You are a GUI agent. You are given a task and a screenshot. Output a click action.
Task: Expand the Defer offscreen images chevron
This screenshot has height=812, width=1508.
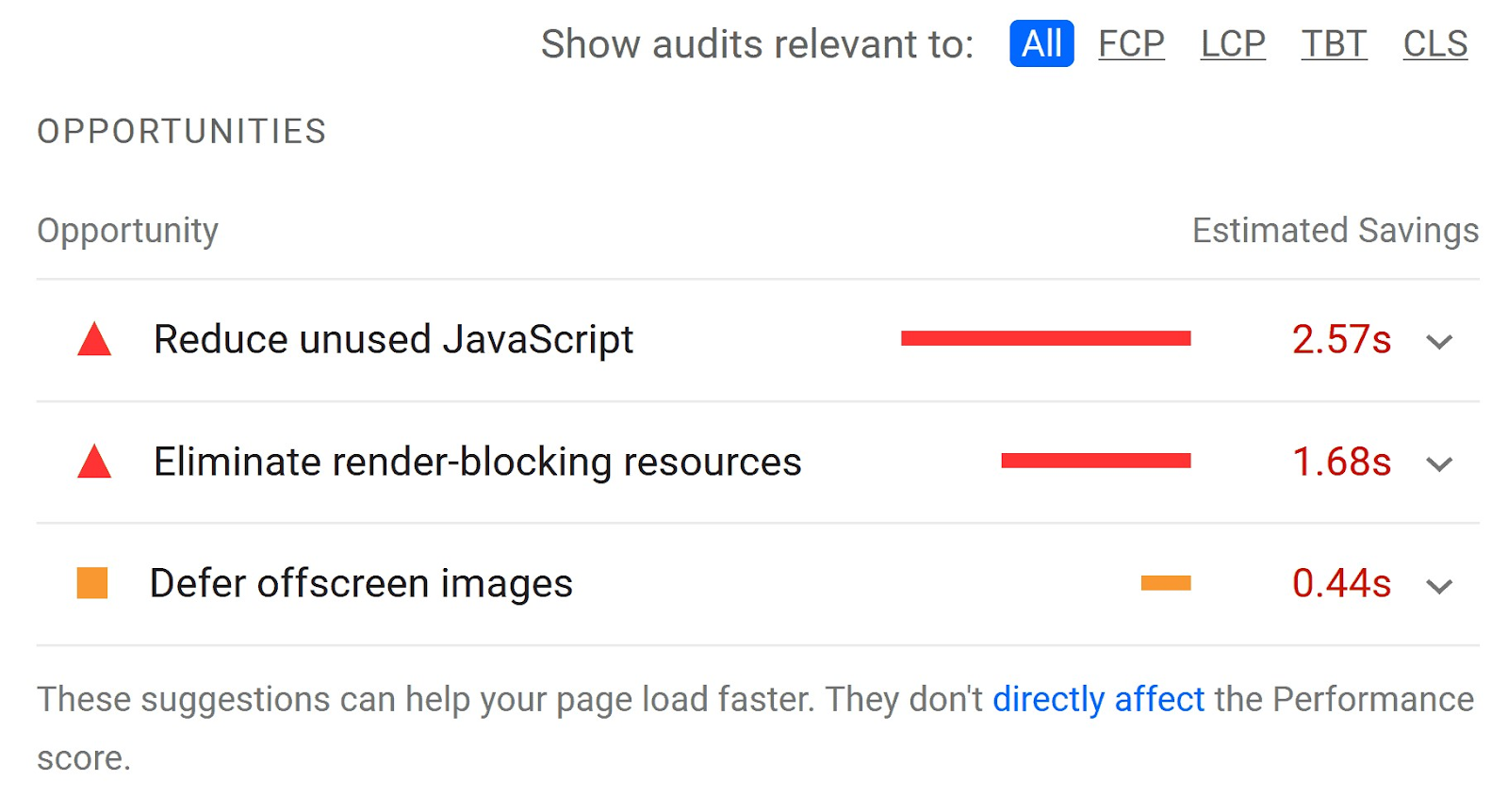(1439, 586)
